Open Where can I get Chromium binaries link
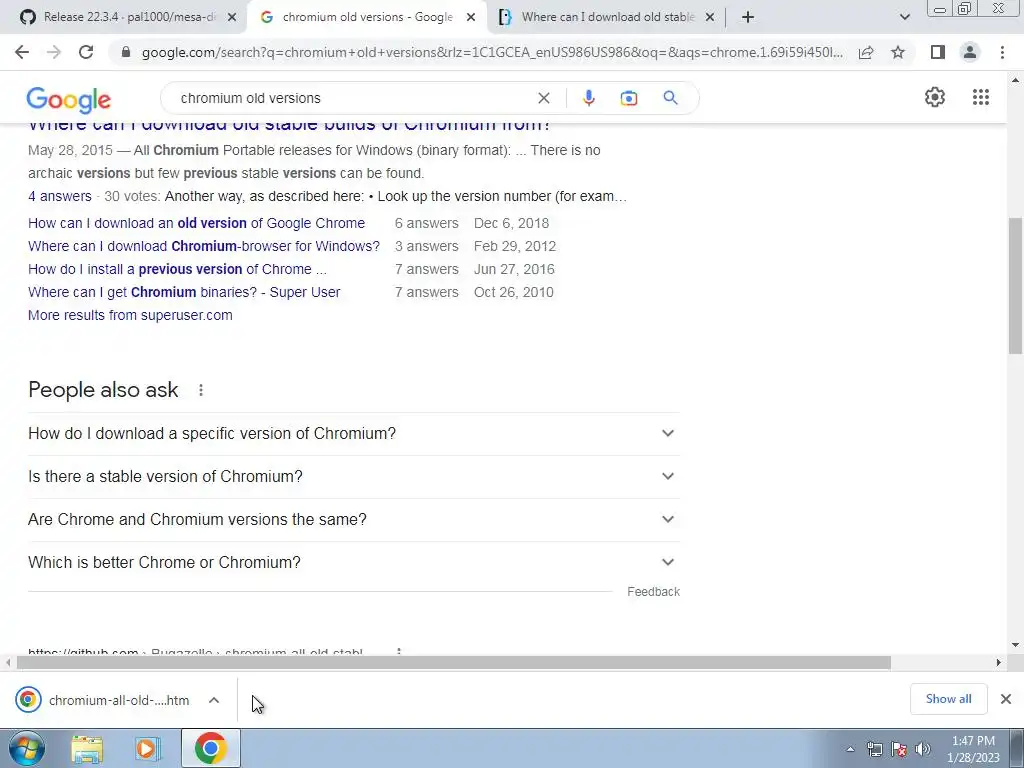This screenshot has height=768, width=1024. 184,292
